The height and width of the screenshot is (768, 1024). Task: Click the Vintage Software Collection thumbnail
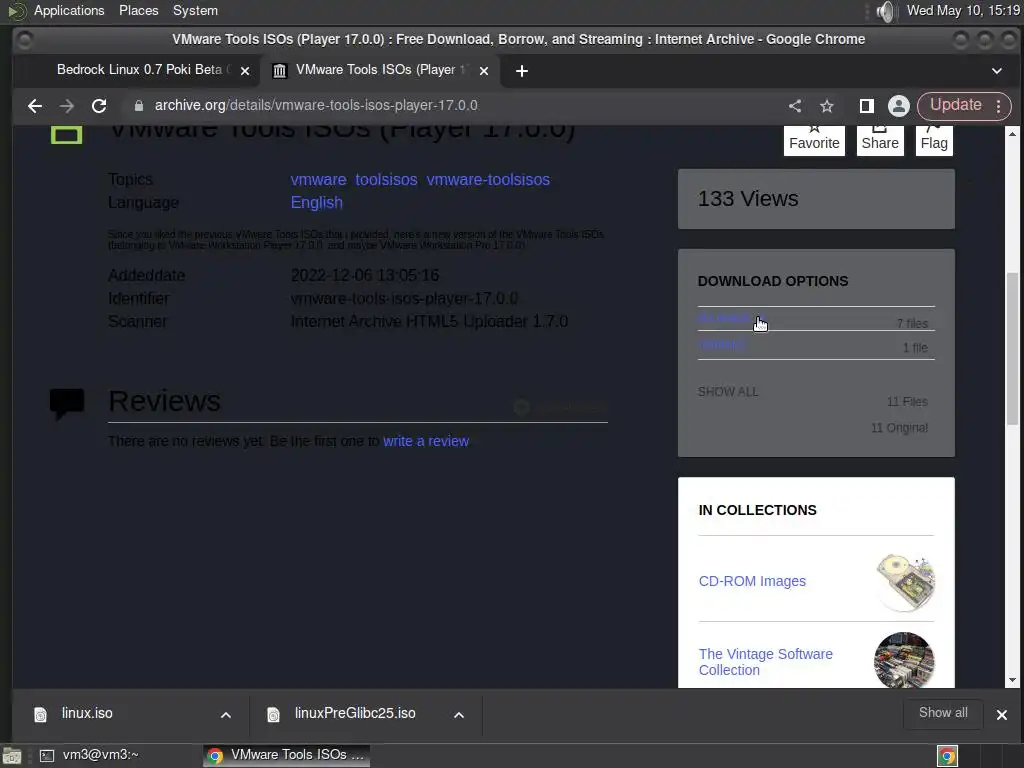tap(904, 660)
